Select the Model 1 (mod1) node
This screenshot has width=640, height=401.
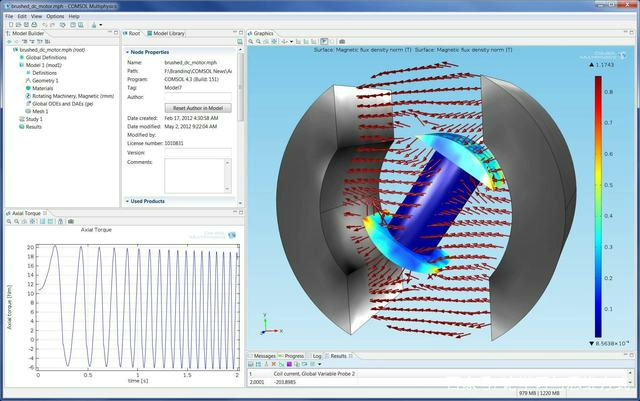[x=44, y=65]
